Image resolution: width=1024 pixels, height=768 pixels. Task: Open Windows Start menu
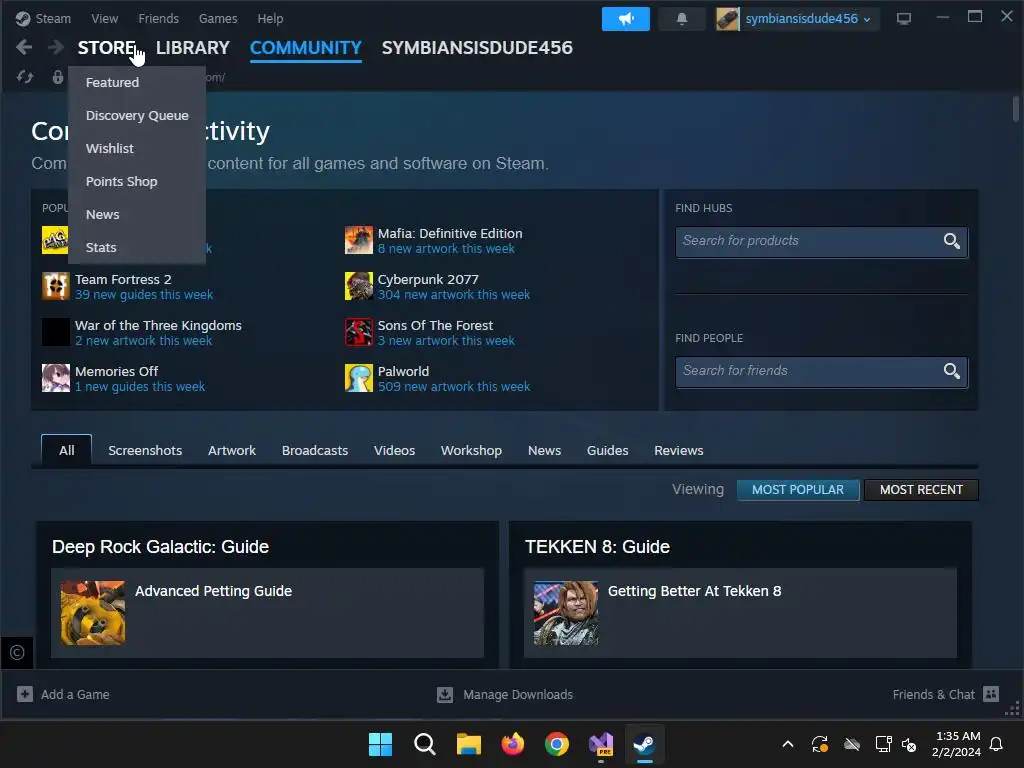pos(380,744)
